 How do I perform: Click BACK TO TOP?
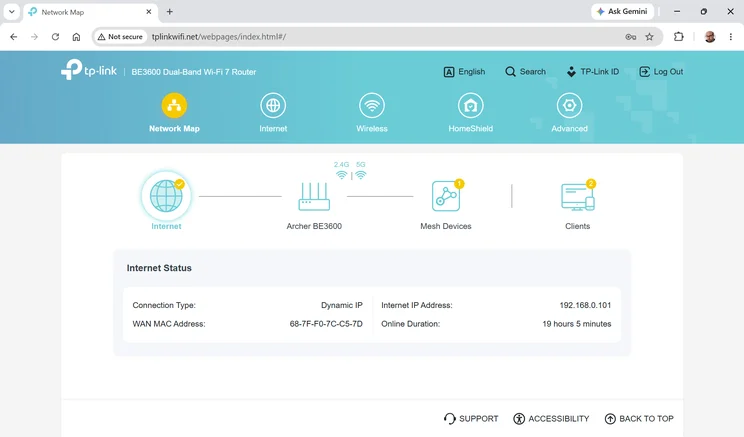[639, 418]
